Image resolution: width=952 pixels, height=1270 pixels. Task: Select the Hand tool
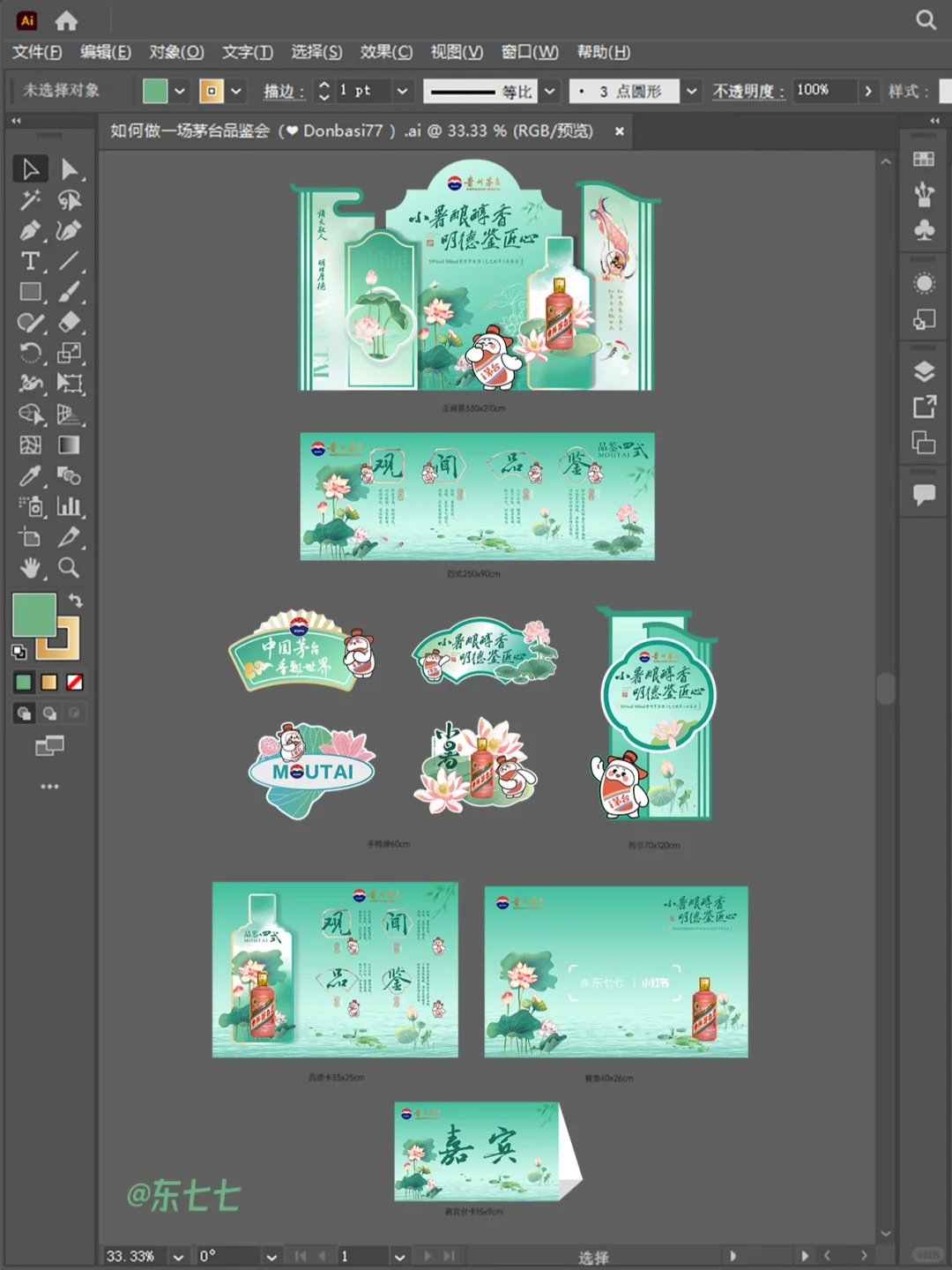[30, 568]
